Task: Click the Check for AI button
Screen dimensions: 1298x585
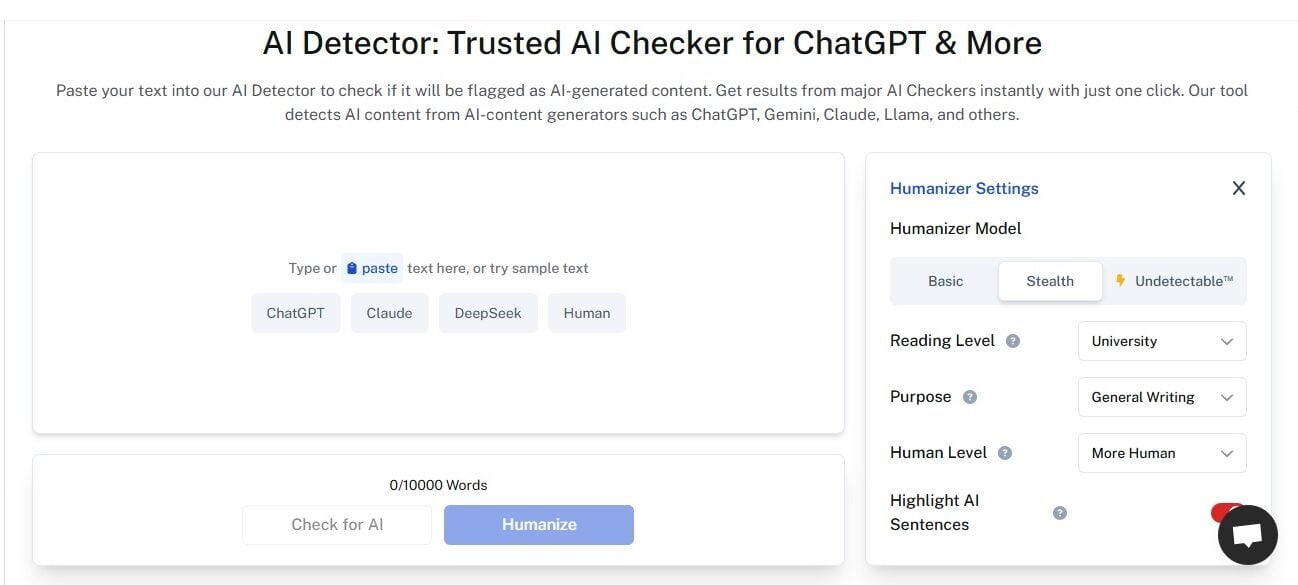Action: click(337, 524)
